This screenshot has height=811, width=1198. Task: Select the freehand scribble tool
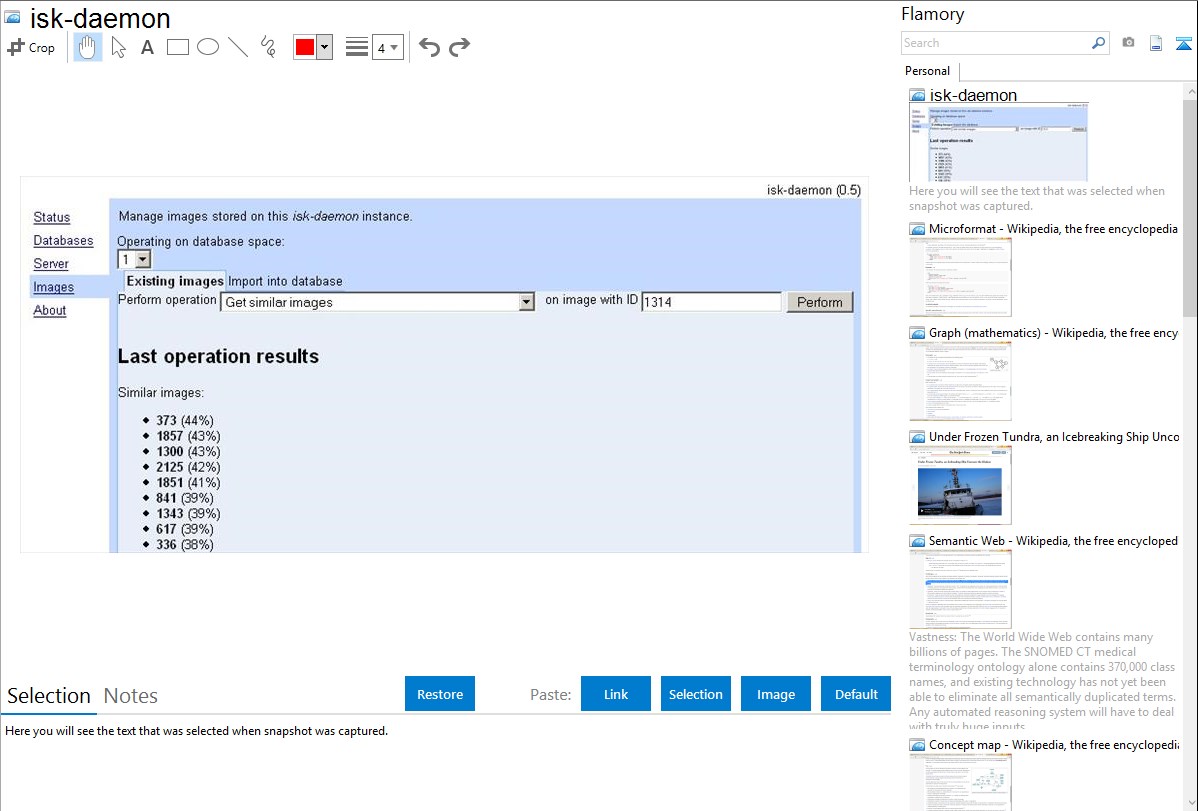tap(268, 47)
